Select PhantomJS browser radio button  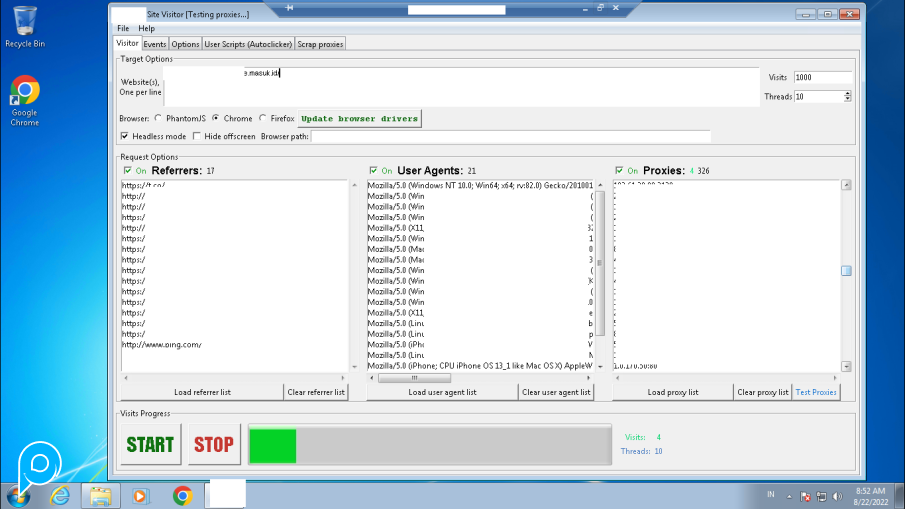coord(158,118)
